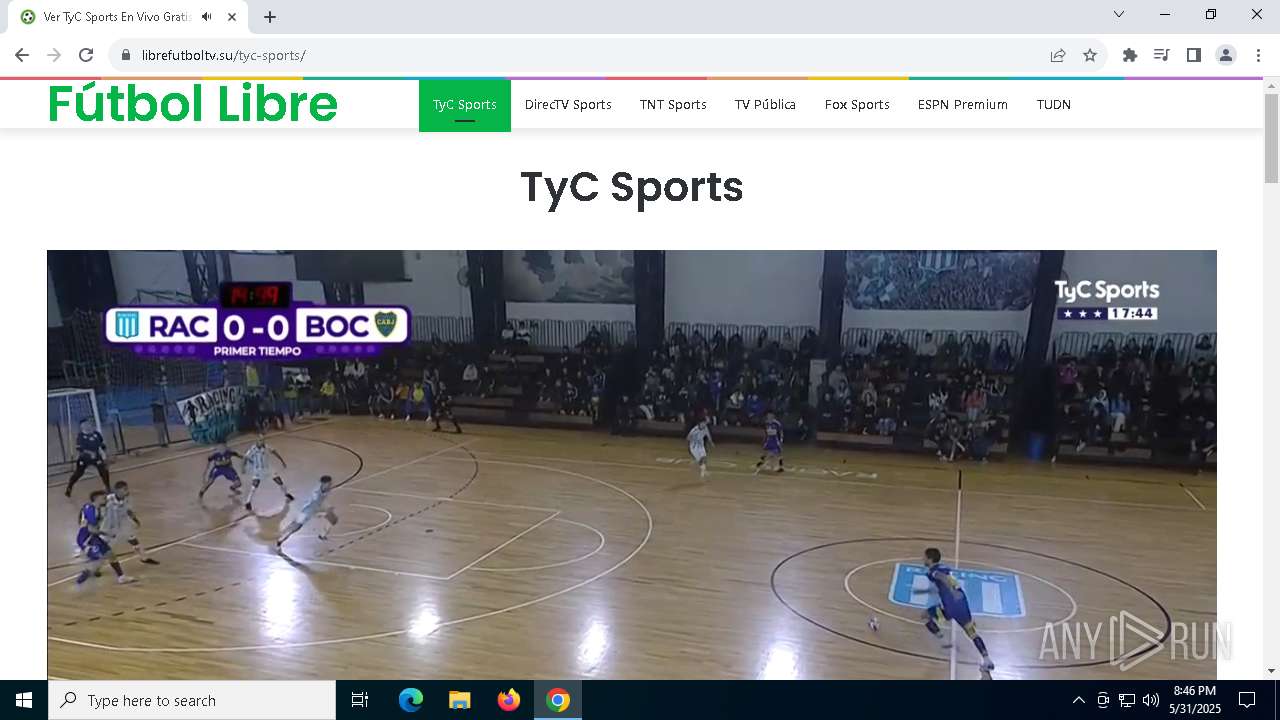Open File Explorer from taskbar
This screenshot has width=1280, height=720.
click(x=460, y=700)
